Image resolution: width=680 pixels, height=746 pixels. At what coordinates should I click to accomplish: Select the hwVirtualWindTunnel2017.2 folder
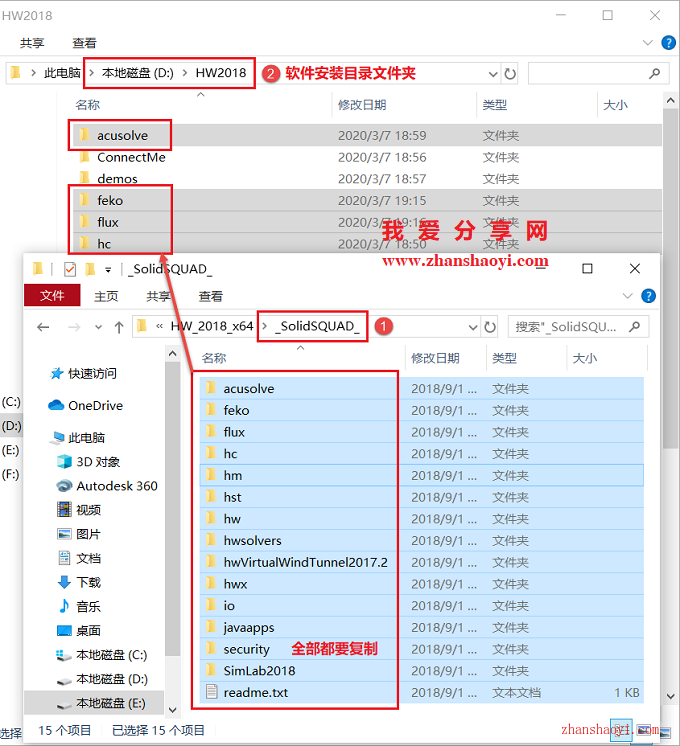(x=422, y=562)
